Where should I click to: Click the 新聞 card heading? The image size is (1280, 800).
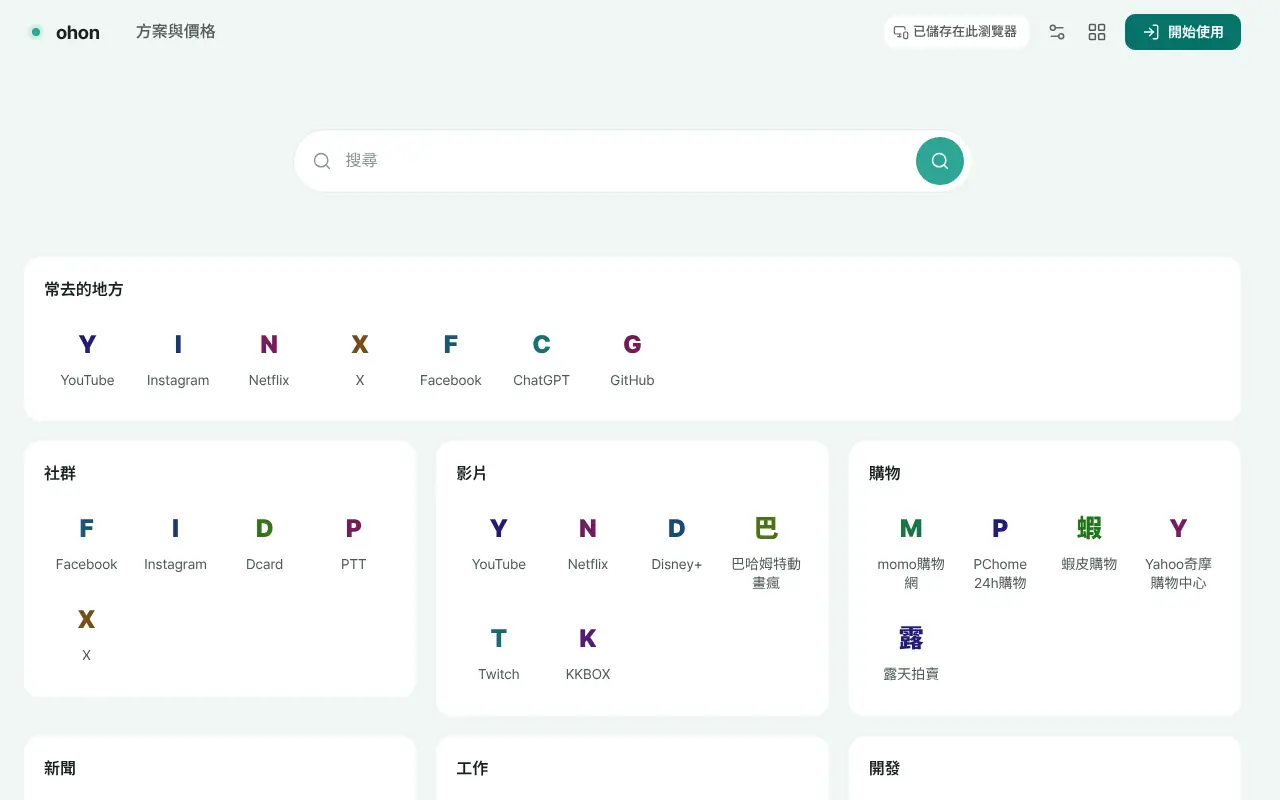click(60, 768)
